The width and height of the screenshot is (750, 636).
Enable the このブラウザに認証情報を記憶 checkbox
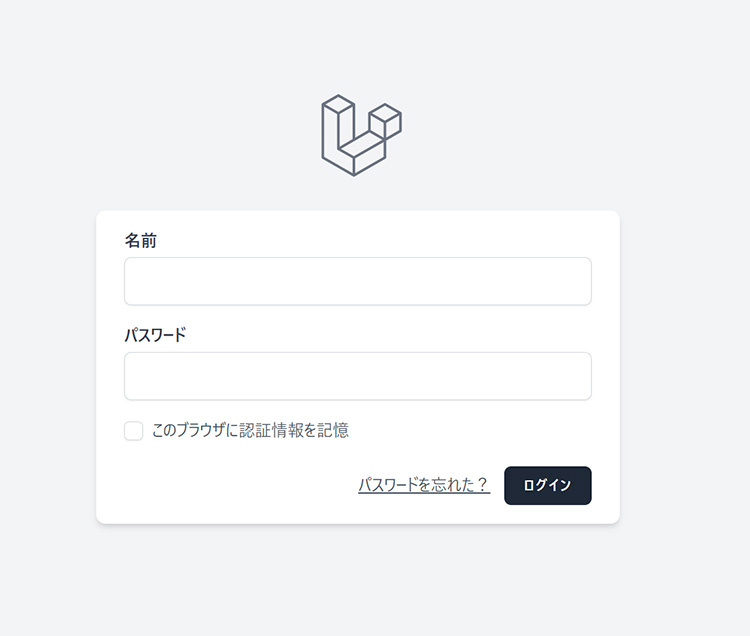(133, 431)
